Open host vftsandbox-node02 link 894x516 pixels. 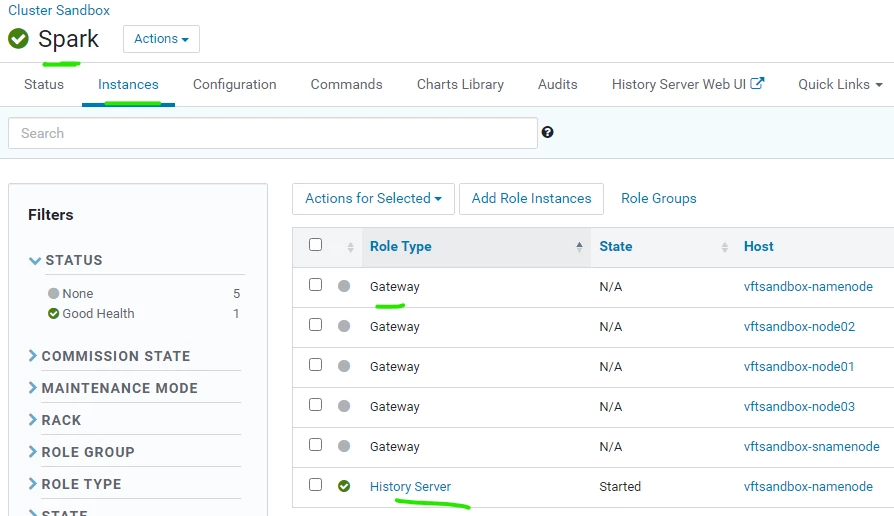click(799, 327)
